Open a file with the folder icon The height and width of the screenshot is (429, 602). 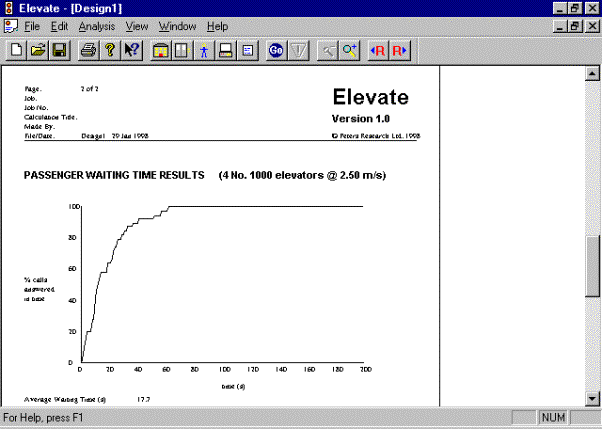click(38, 50)
